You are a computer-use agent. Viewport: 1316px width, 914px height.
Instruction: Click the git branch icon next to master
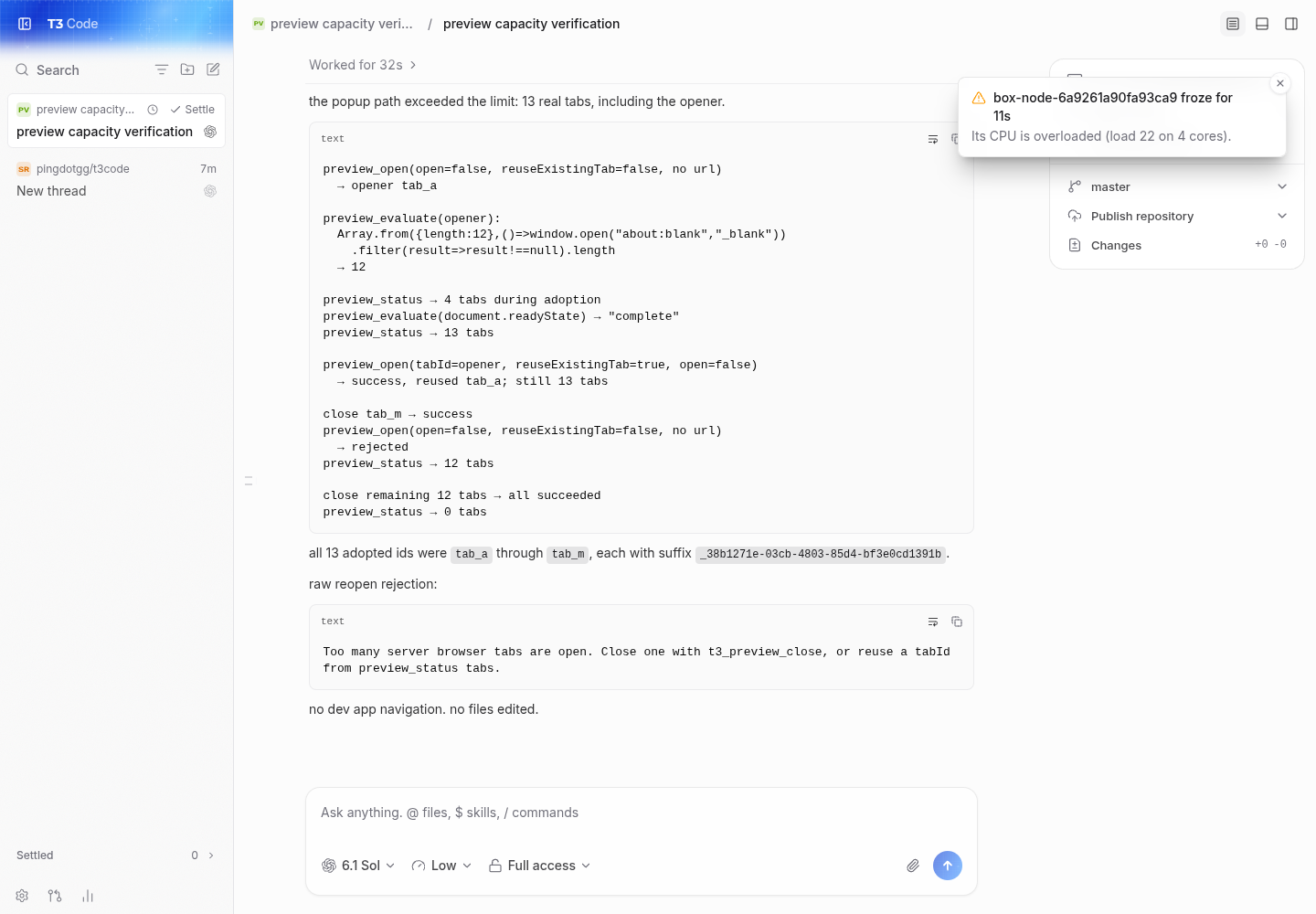1075,186
